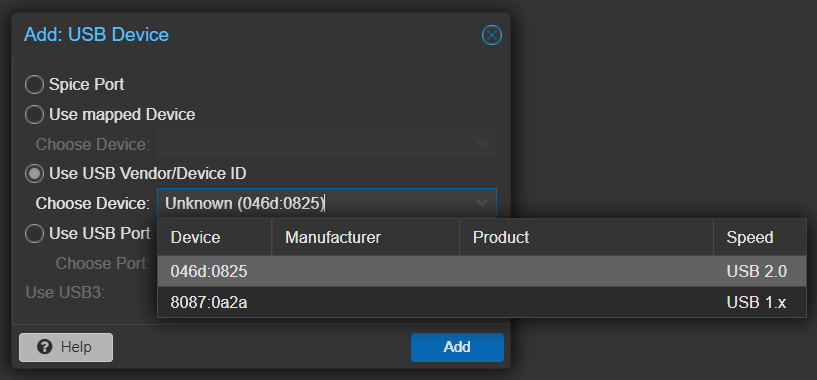
Task: Collapse the vendor/device ID dropdown arrow
Action: (x=482, y=203)
